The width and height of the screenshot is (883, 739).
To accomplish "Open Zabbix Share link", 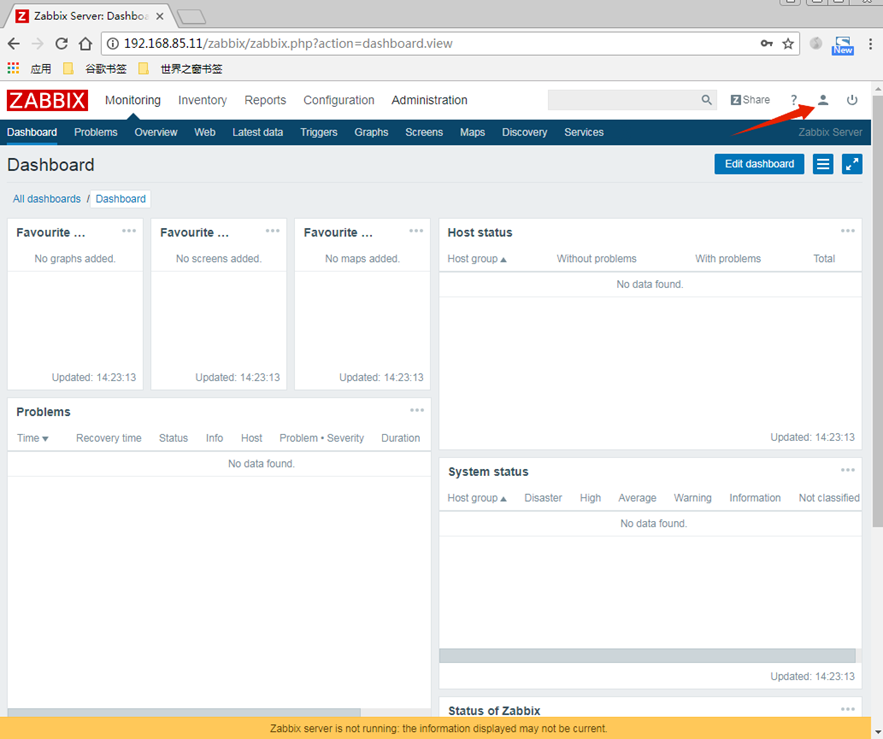I will (750, 100).
